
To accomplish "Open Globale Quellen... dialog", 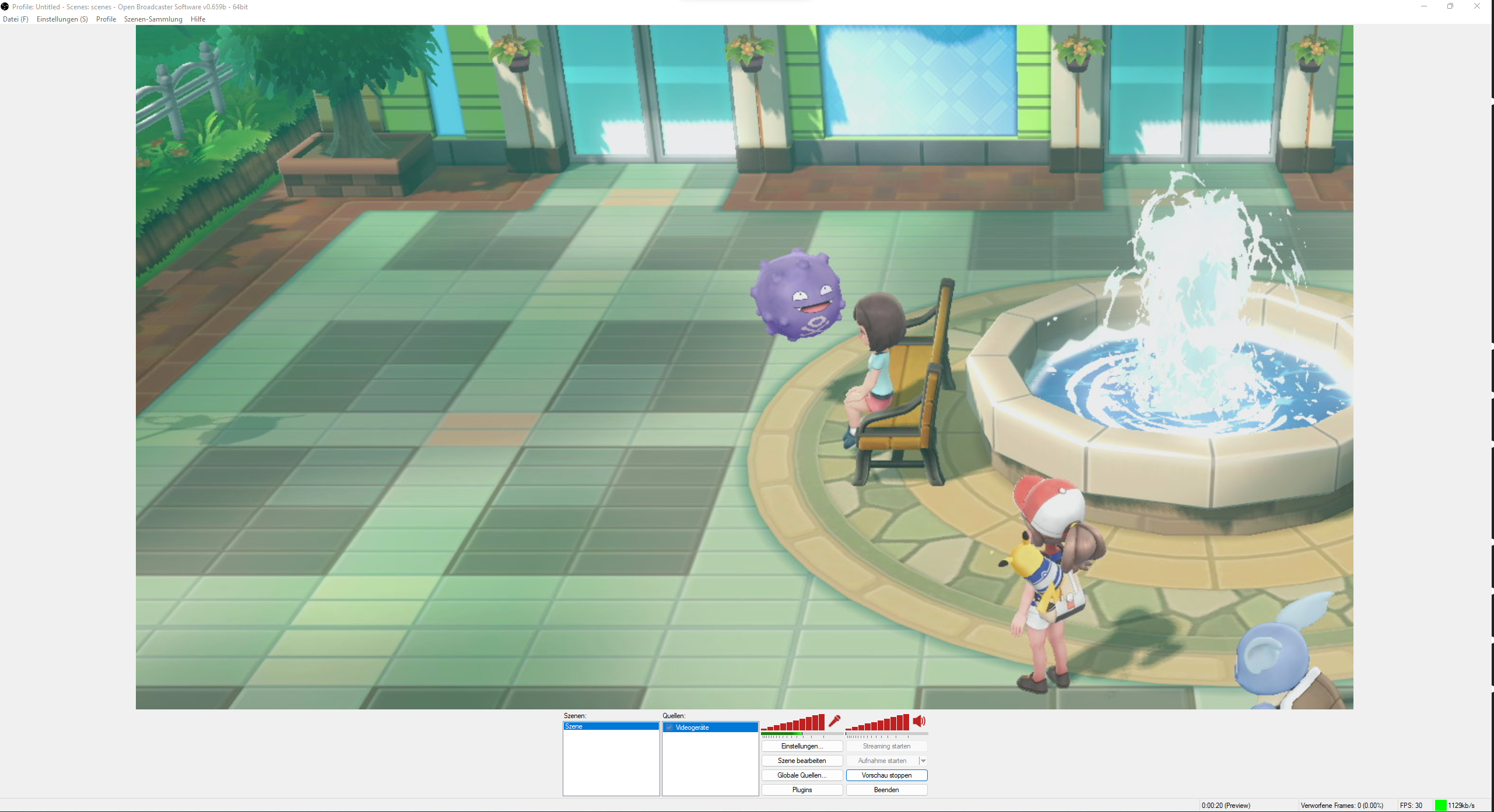I will pos(802,775).
